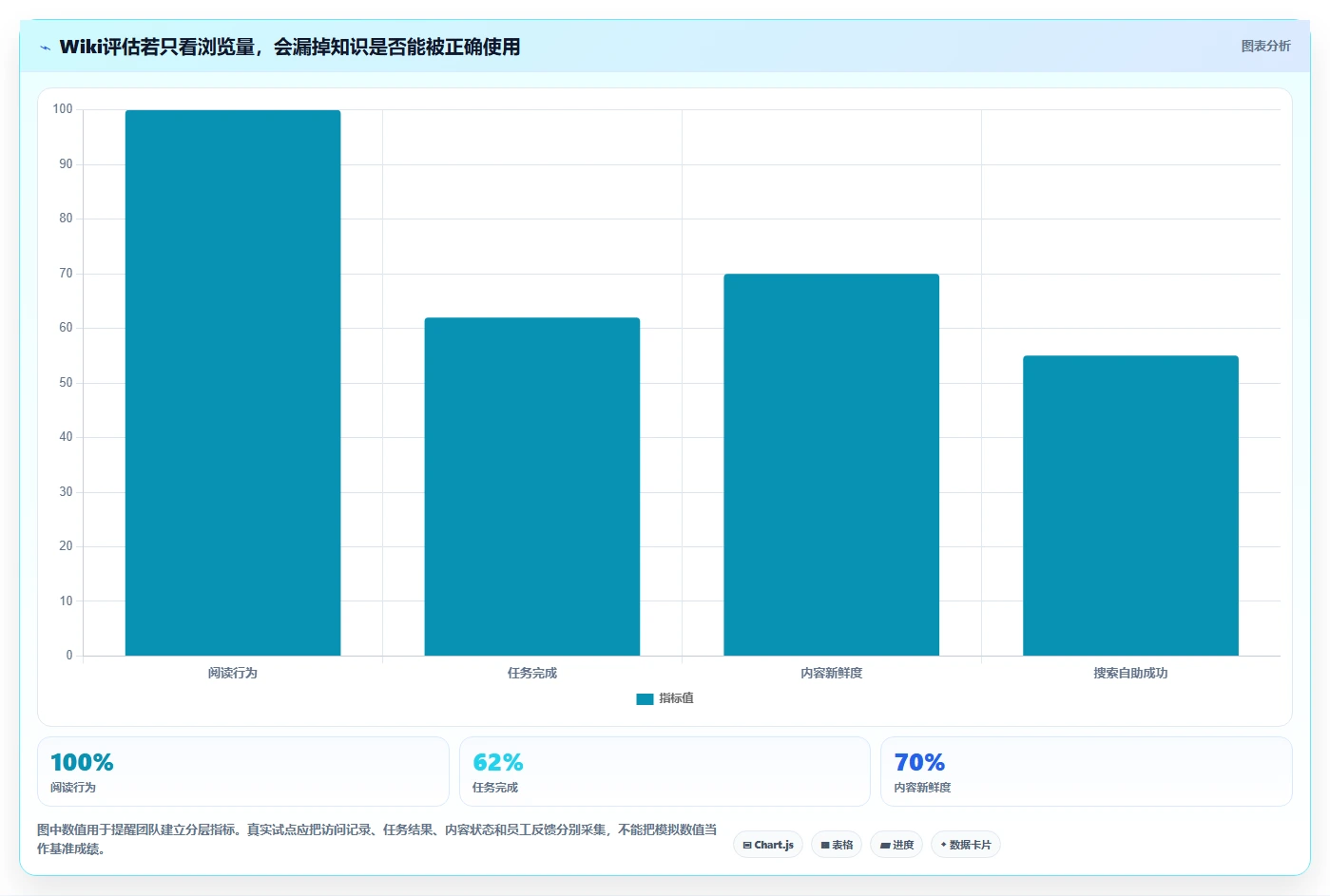
Task: Open the 62% 任务完成 data card
Action: tap(665, 772)
